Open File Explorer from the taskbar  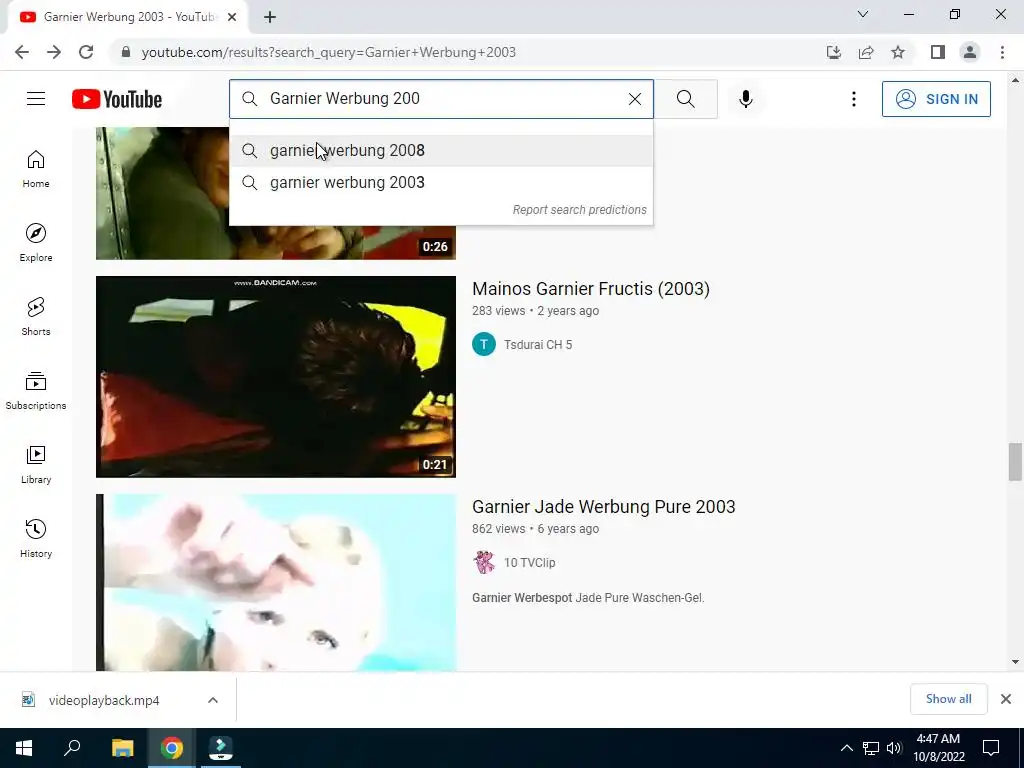coord(122,748)
